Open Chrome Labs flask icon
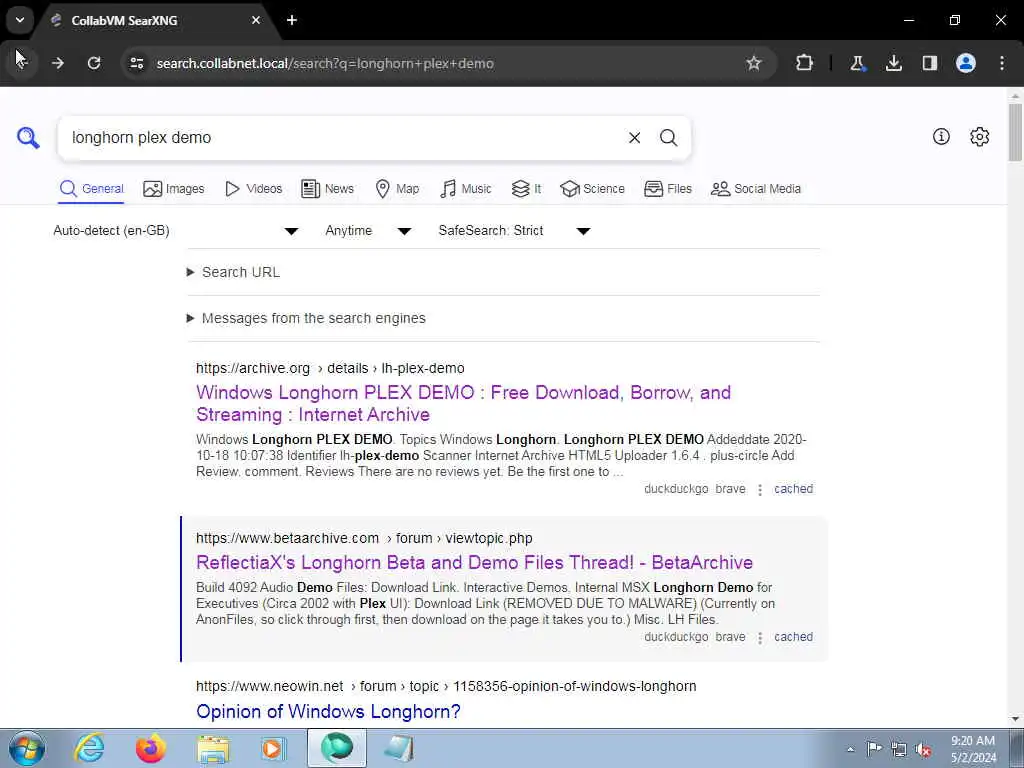Image resolution: width=1024 pixels, height=768 pixels. 857,63
